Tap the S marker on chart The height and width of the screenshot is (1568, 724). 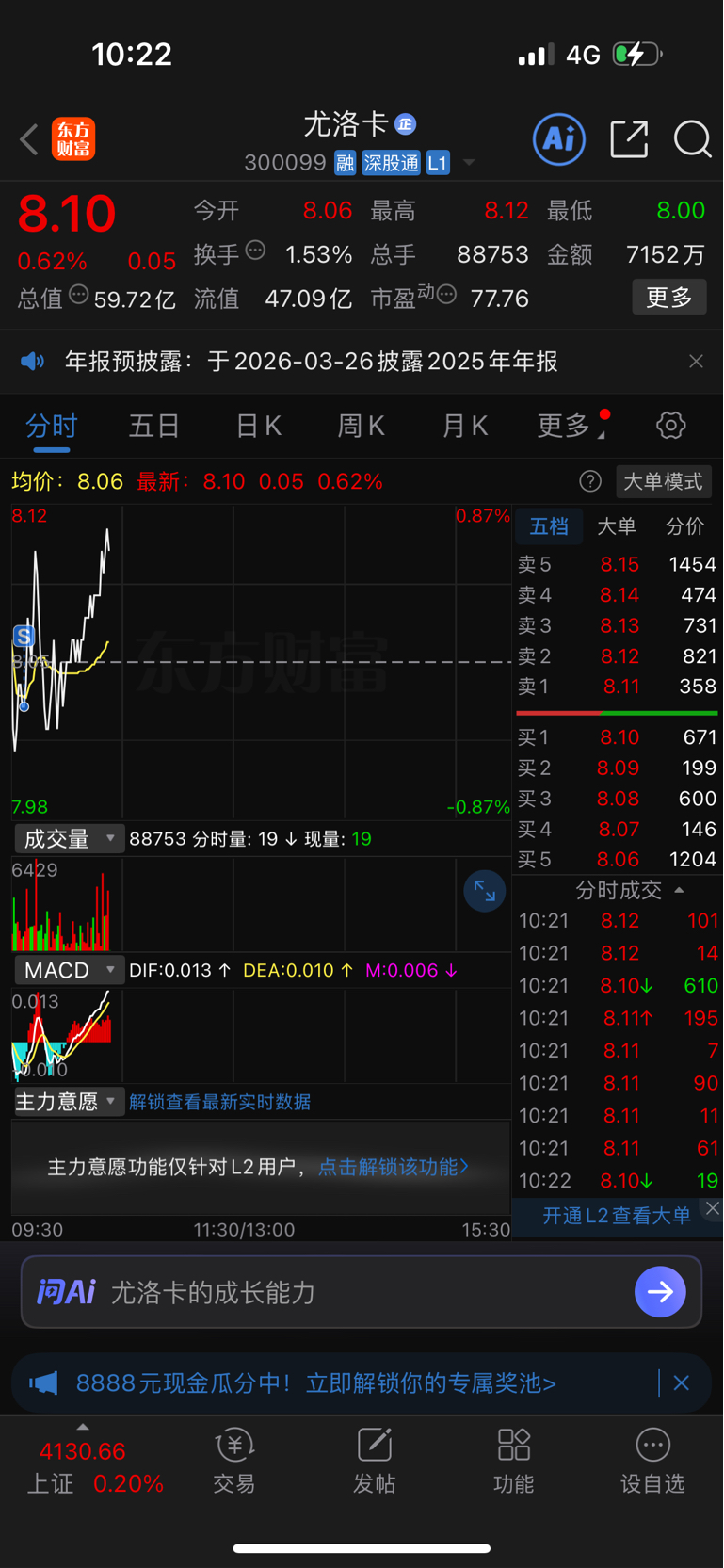pyautogui.click(x=24, y=637)
